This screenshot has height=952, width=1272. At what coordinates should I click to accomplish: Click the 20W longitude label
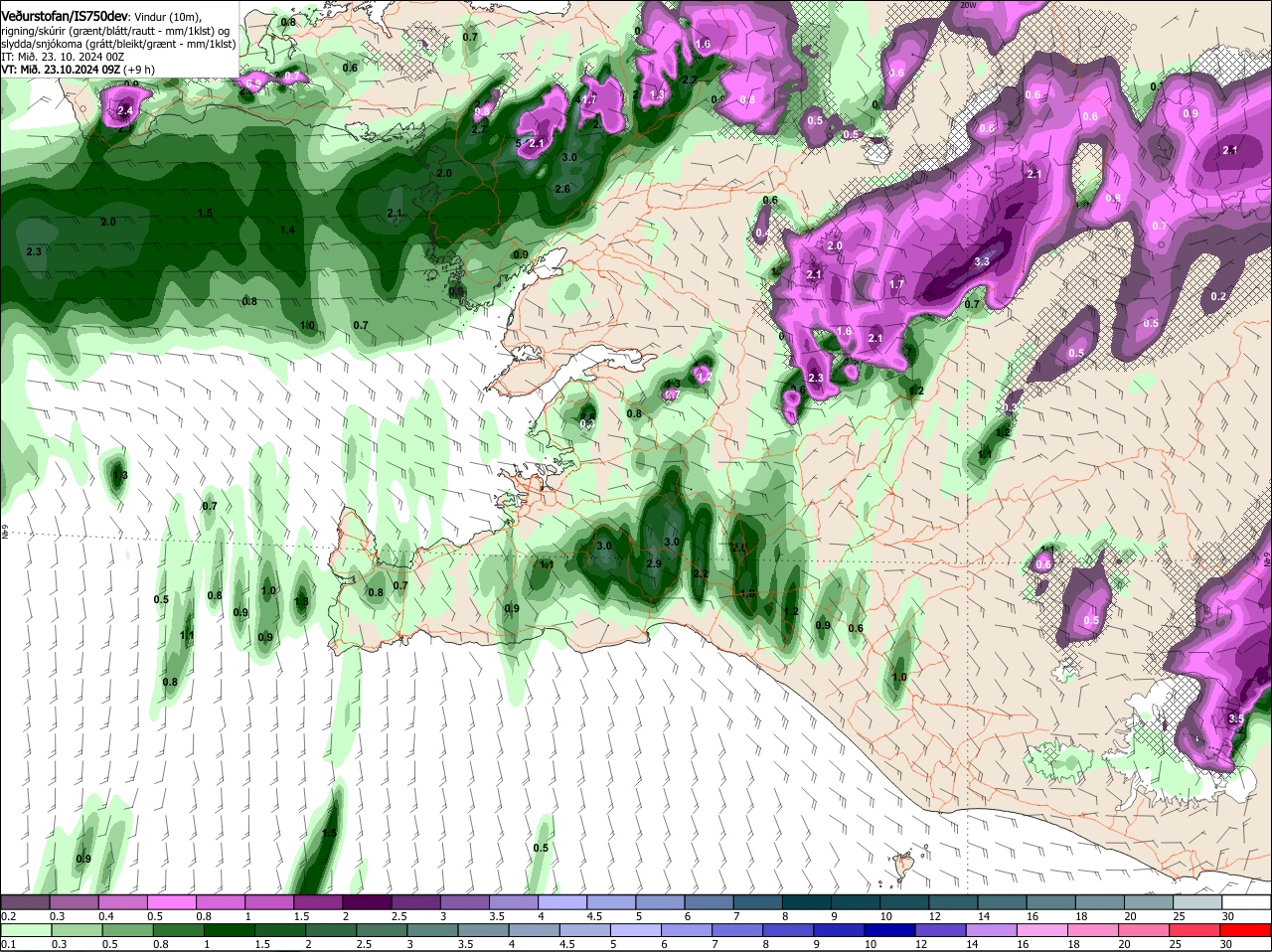[x=970, y=5]
